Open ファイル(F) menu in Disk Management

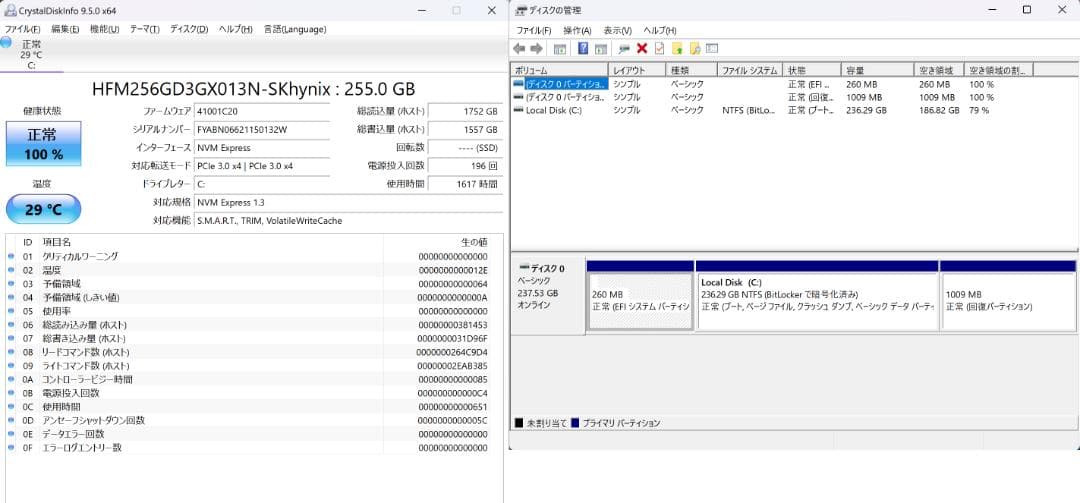click(x=534, y=30)
